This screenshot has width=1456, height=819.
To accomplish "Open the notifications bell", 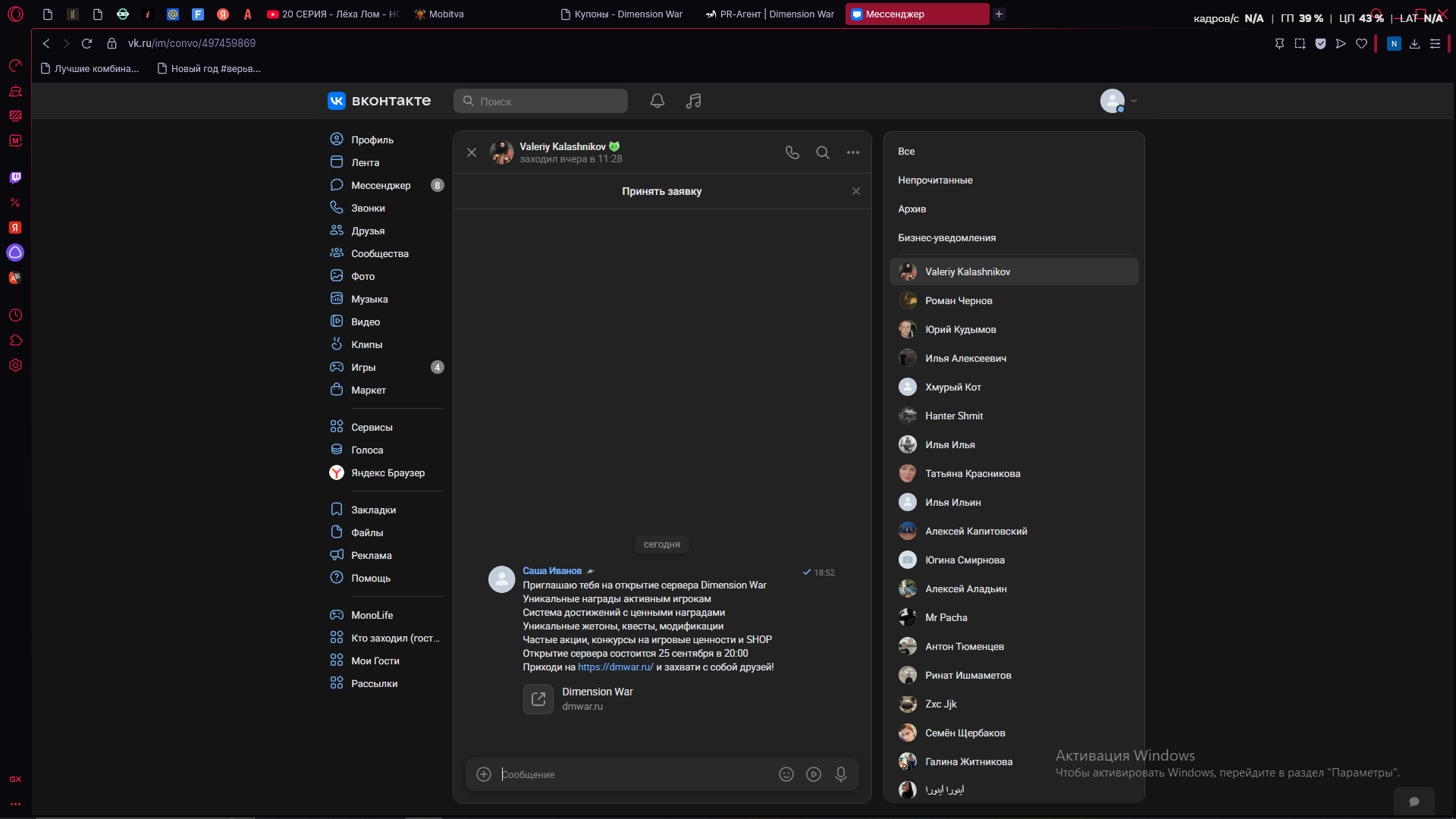I will point(657,101).
